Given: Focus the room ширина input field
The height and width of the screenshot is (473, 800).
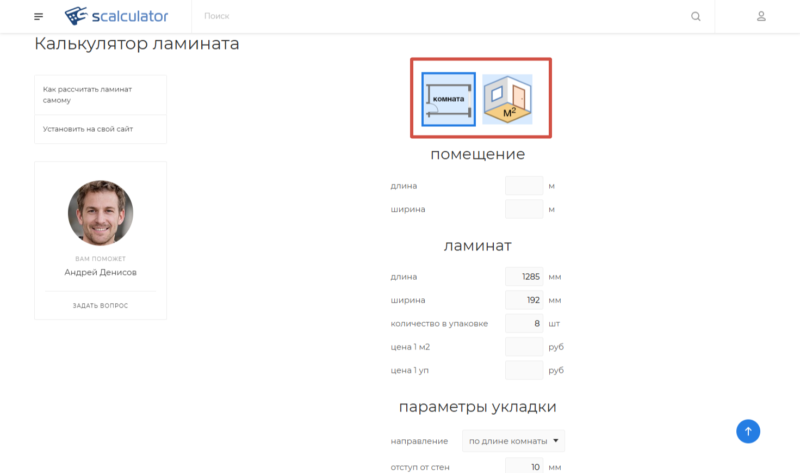Looking at the screenshot, I should [x=524, y=209].
